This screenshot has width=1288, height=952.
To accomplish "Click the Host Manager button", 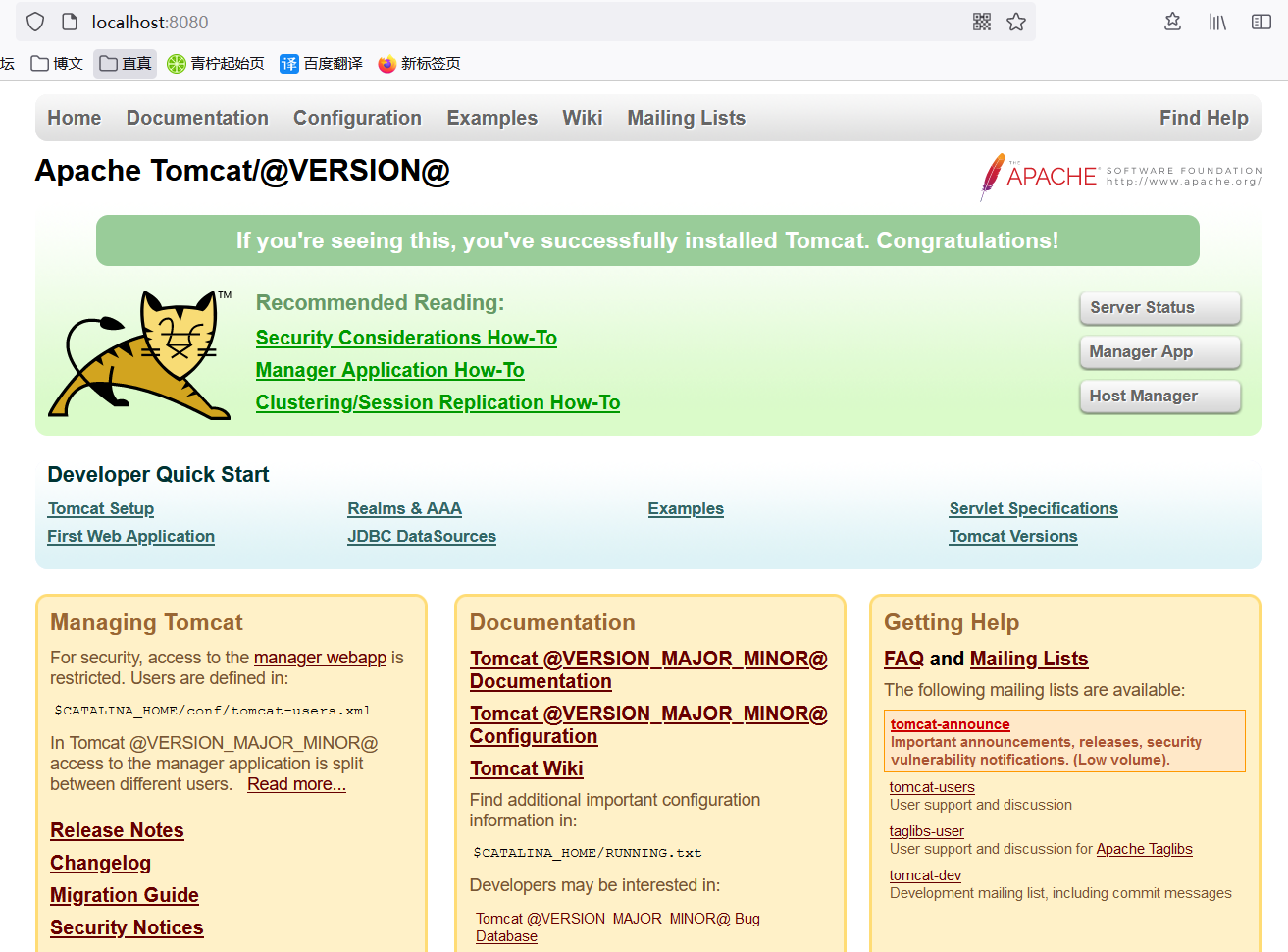I will point(1160,397).
